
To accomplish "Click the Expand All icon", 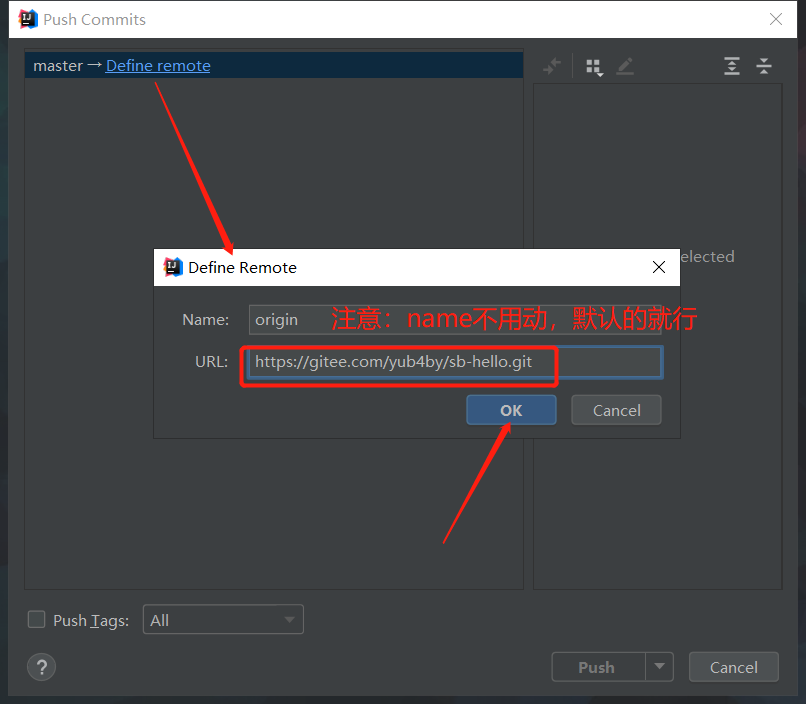I will click(732, 67).
